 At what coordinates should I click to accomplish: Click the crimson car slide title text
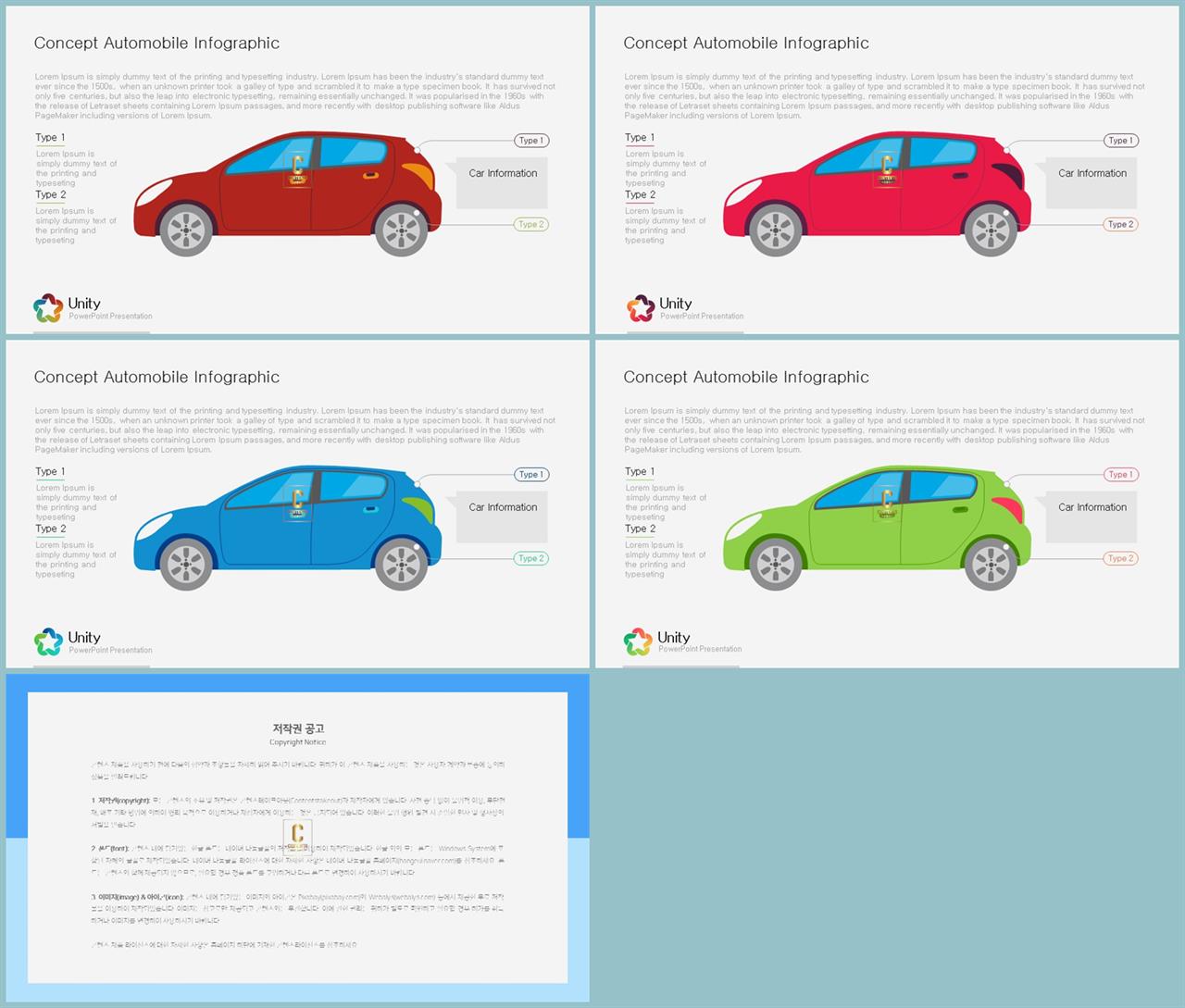[746, 43]
